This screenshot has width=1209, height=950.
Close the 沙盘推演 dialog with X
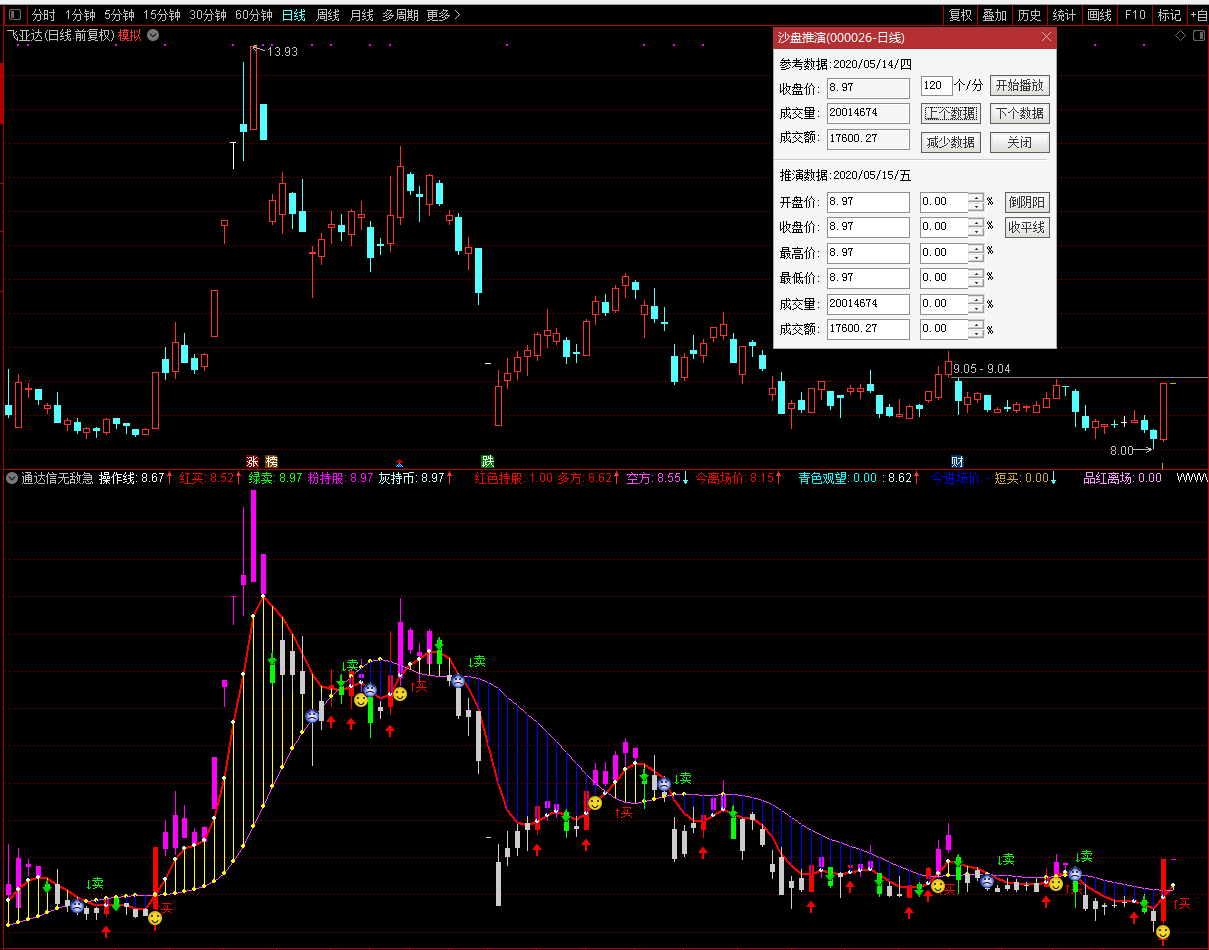pos(1046,37)
